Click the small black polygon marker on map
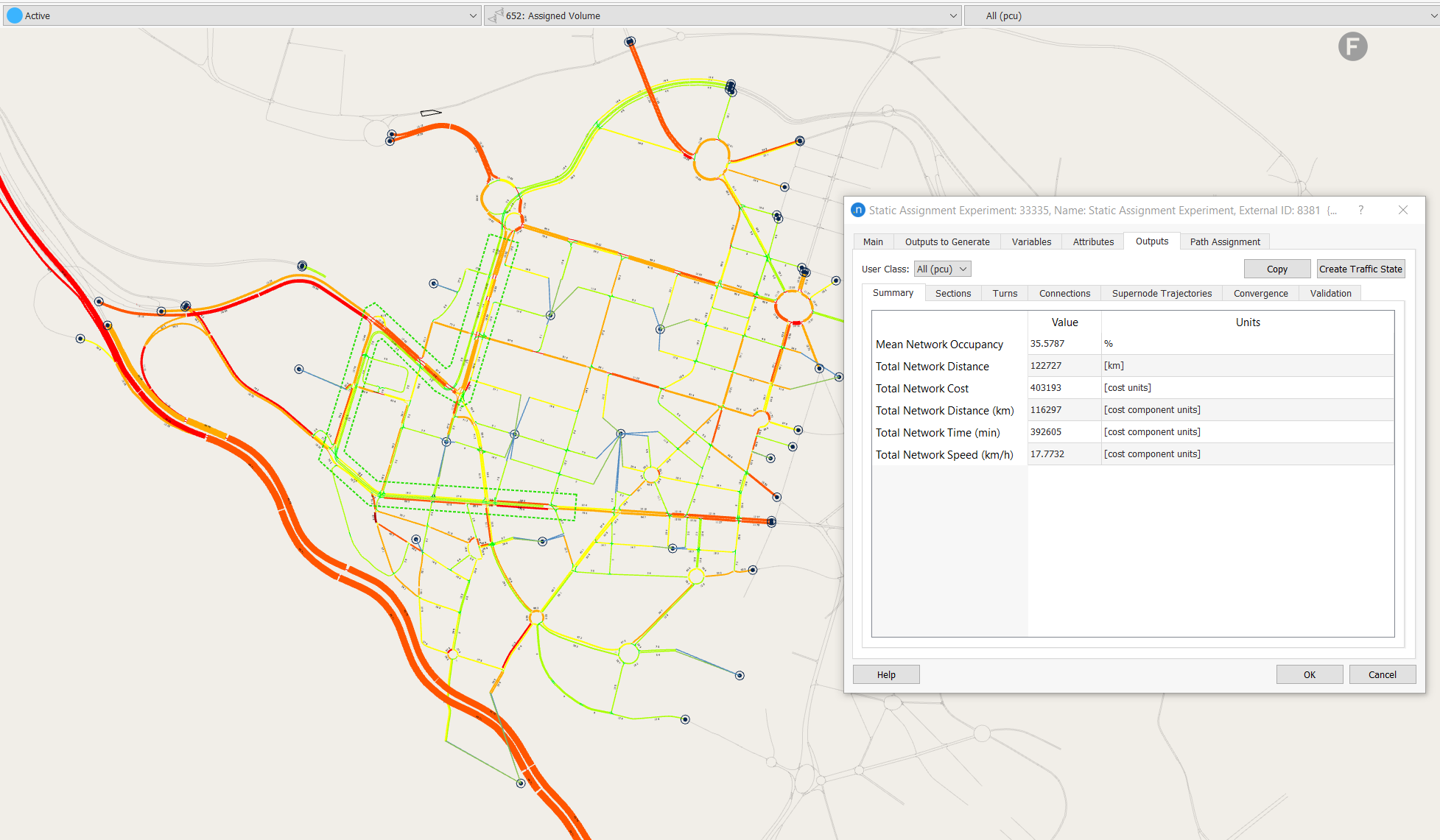Image resolution: width=1440 pixels, height=840 pixels. [x=430, y=113]
